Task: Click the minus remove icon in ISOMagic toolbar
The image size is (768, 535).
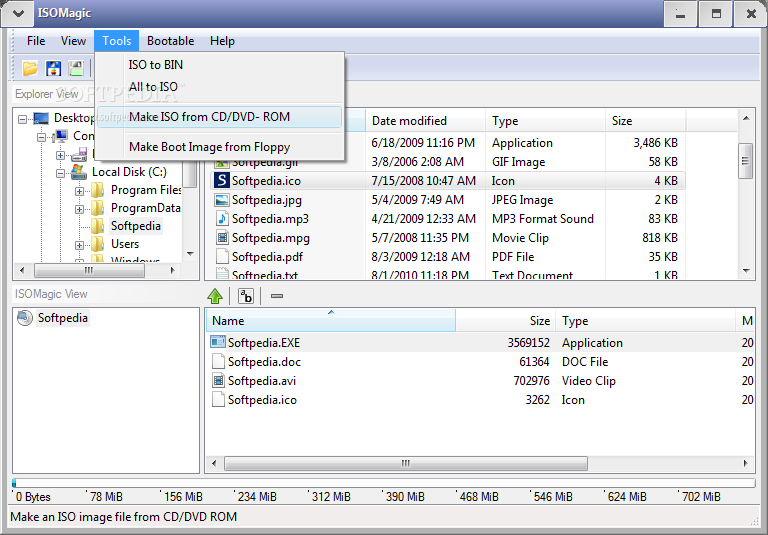Action: click(277, 296)
